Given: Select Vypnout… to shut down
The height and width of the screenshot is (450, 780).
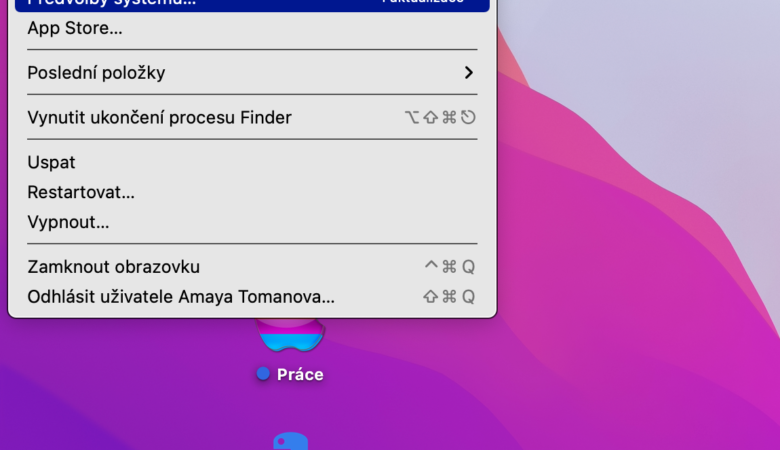Looking at the screenshot, I should [x=68, y=222].
